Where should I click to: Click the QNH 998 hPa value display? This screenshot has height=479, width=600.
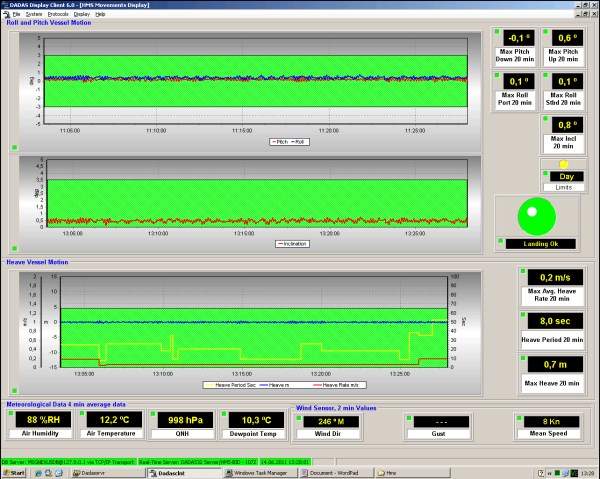click(185, 420)
